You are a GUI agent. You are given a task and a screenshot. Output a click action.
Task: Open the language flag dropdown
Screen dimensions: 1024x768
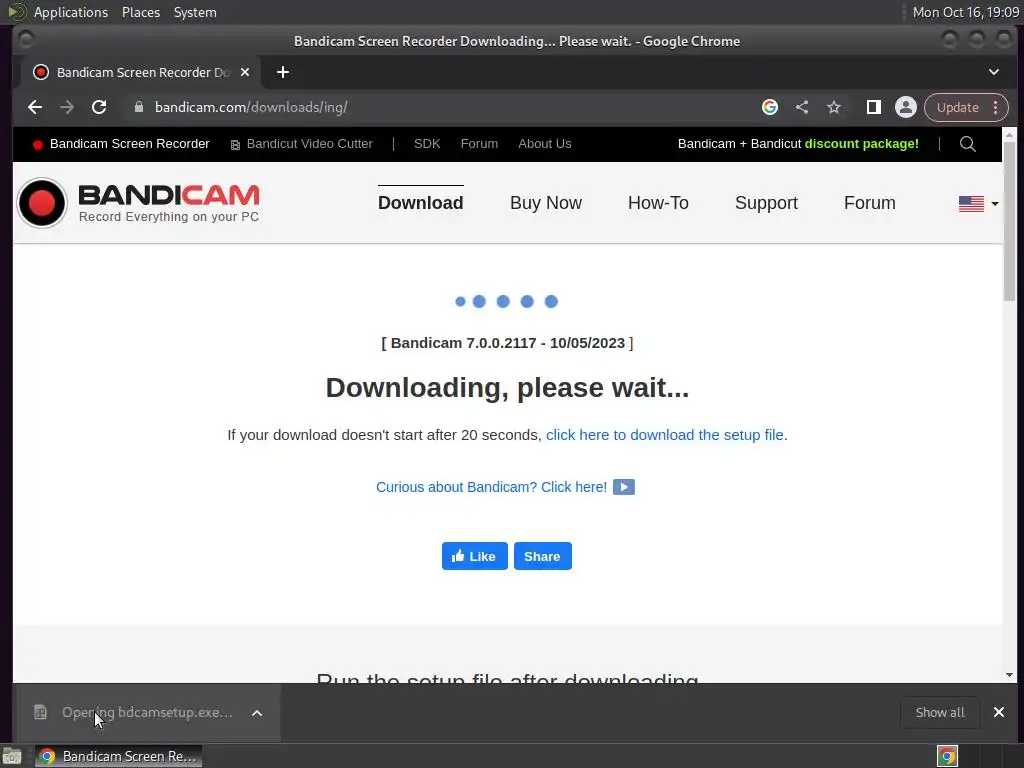point(978,204)
